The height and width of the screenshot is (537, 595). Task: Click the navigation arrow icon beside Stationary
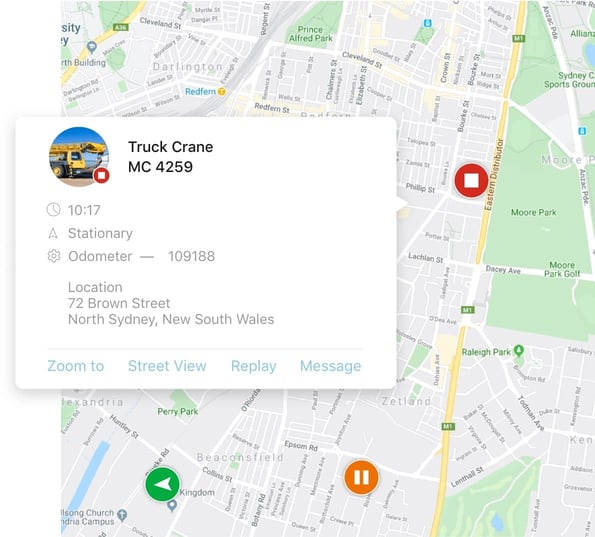(53, 233)
